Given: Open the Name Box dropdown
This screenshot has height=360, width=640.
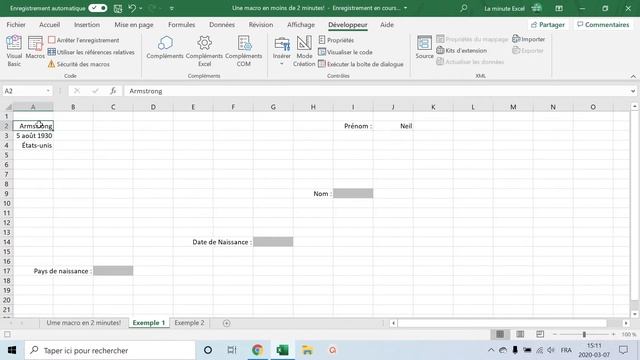Looking at the screenshot, I should (x=48, y=91).
